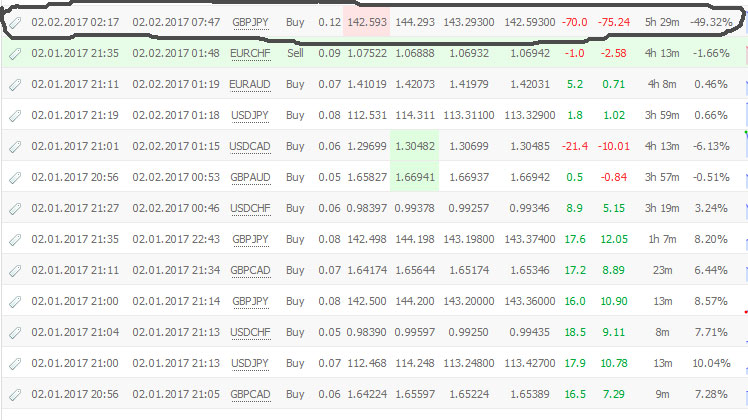The height and width of the screenshot is (420, 748).
Task: Select the red-highlighted 142.593 price cell
Action: 366,22
